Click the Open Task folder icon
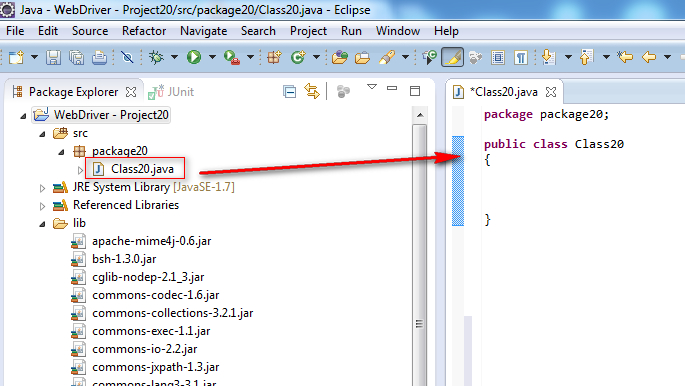Viewport: 685px width, 386px height. [362, 57]
